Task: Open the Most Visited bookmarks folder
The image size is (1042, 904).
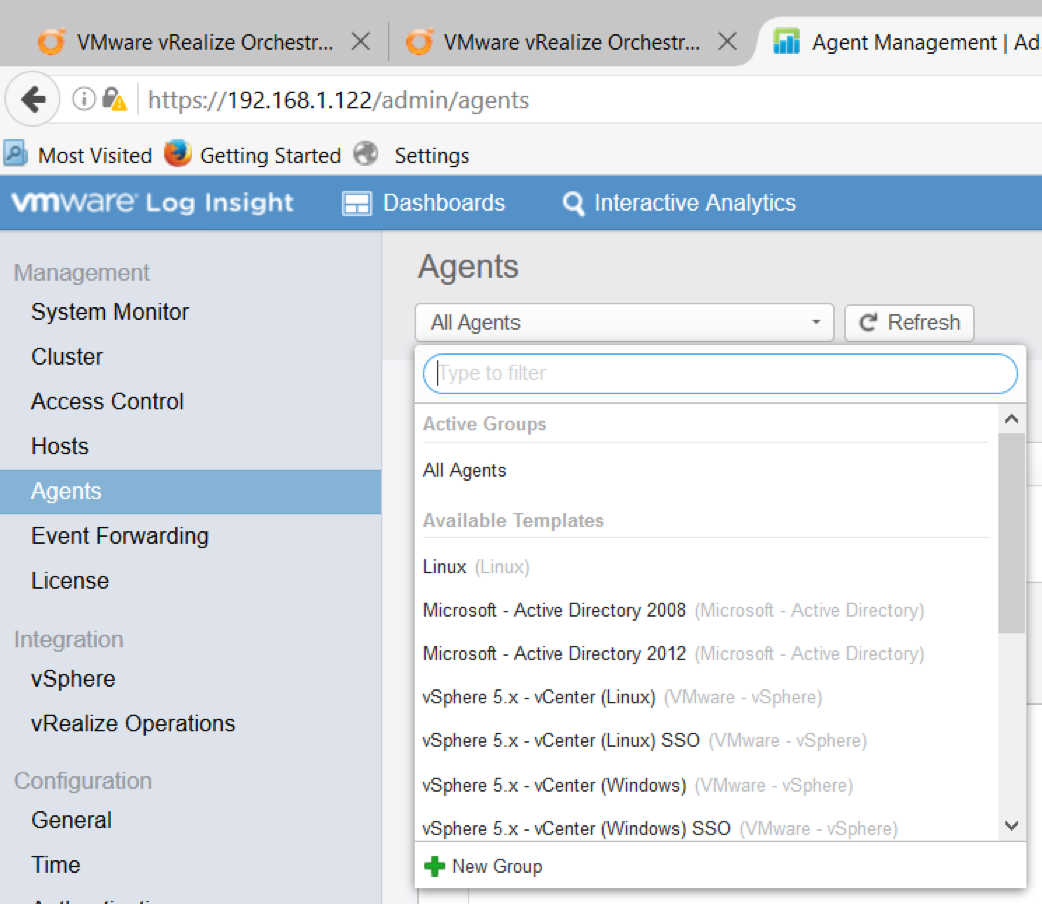Action: click(x=78, y=155)
